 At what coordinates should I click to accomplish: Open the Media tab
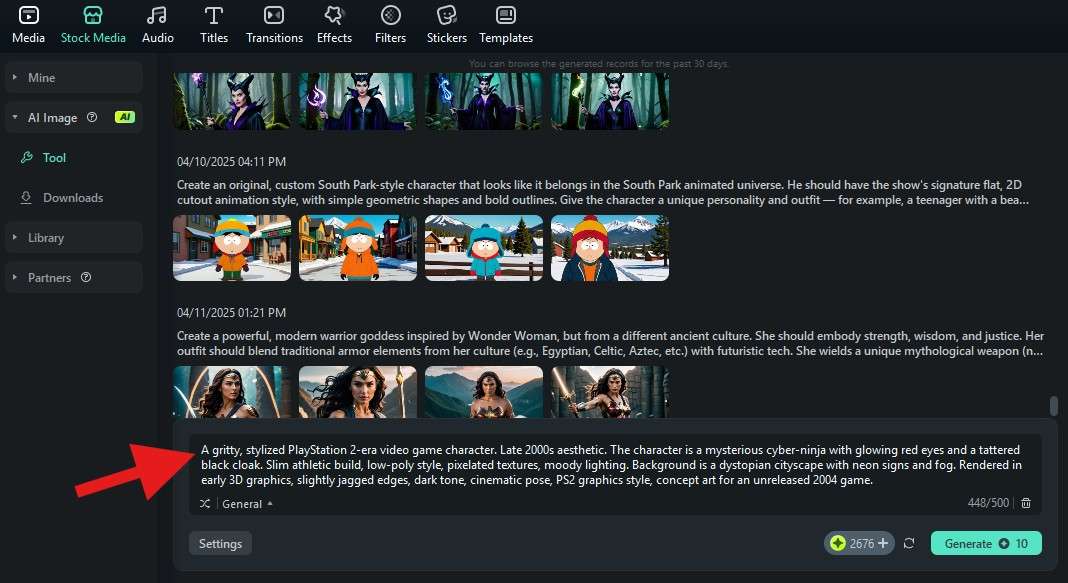(29, 25)
